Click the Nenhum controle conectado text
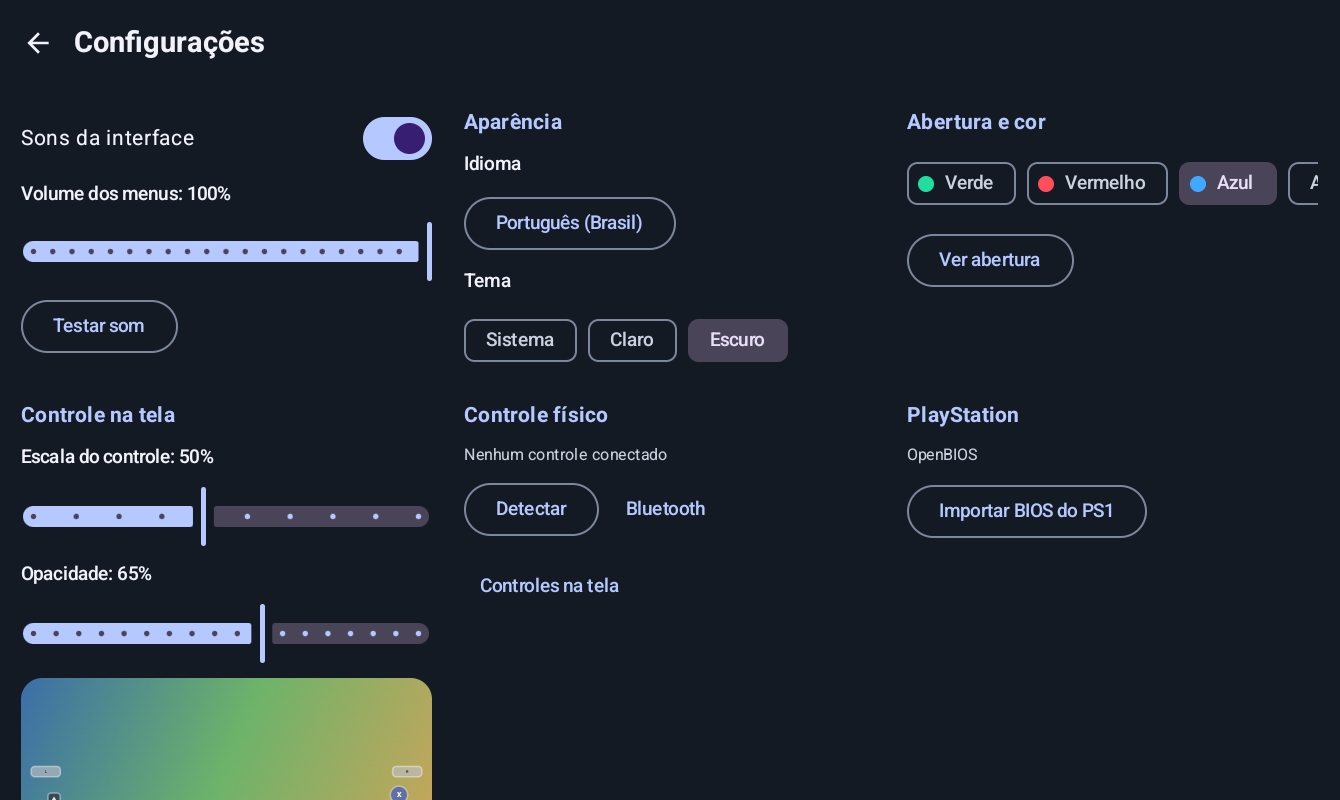The width and height of the screenshot is (1340, 800). coord(565,455)
